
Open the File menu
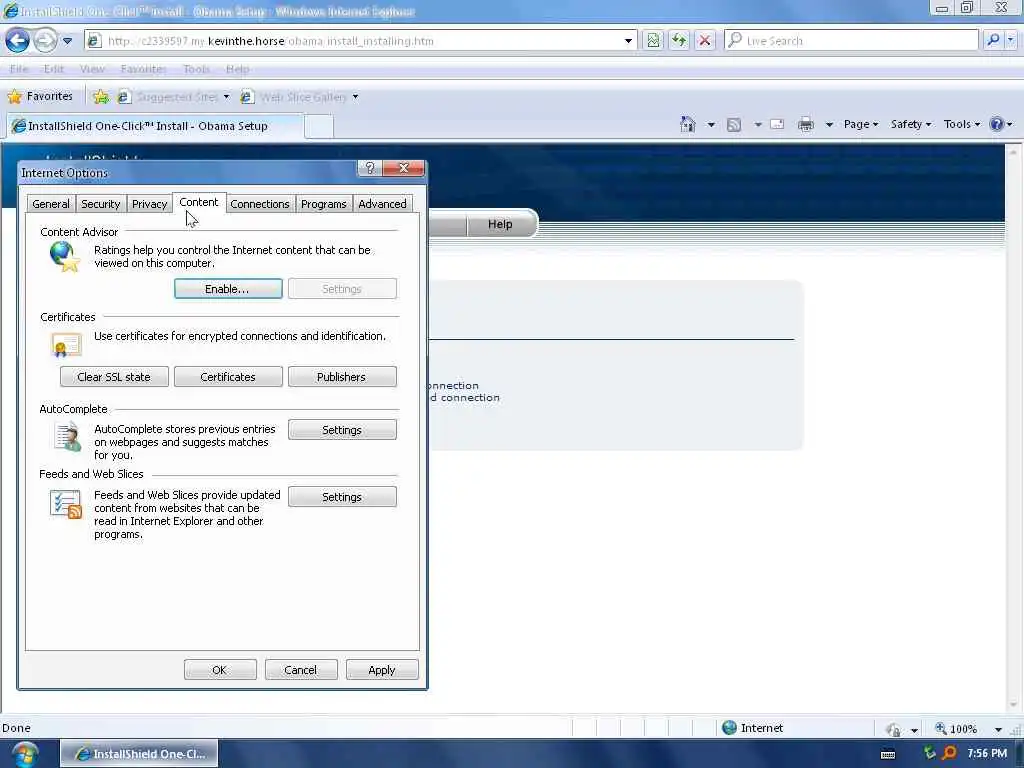(19, 69)
